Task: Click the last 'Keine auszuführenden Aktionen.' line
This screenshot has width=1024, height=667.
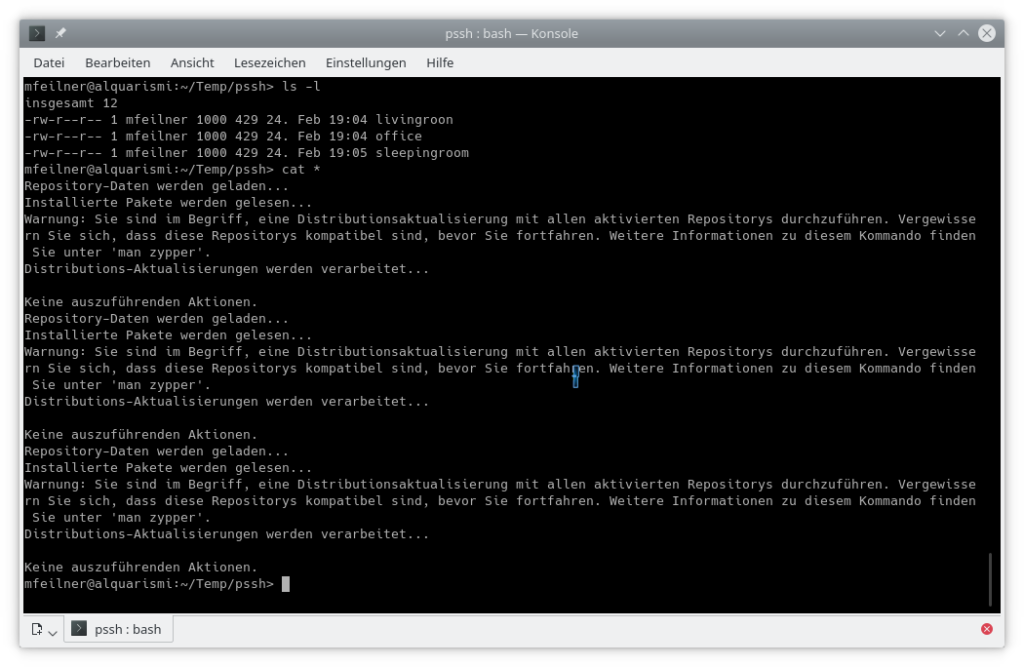Action: (141, 567)
